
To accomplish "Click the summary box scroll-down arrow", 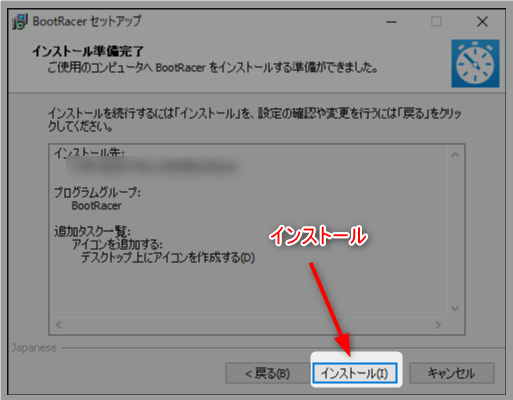I will pyautogui.click(x=455, y=308).
